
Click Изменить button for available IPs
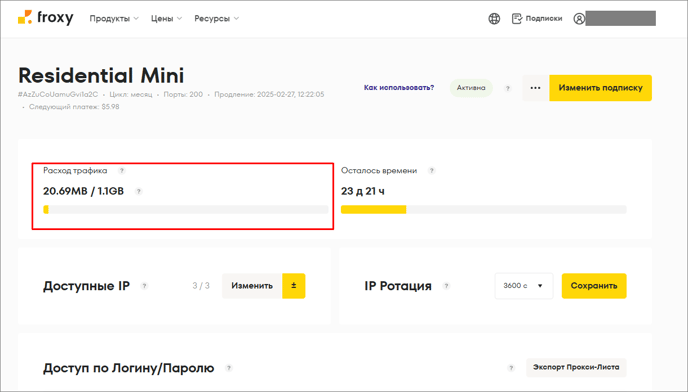point(252,286)
